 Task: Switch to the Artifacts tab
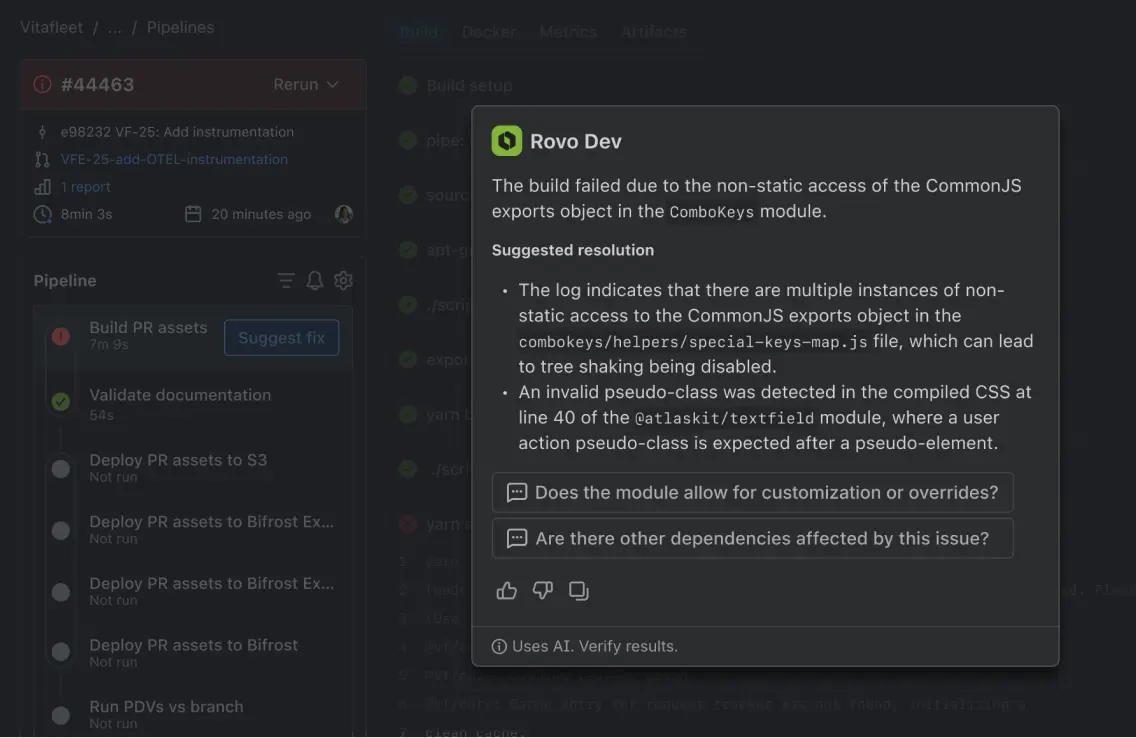click(x=653, y=32)
